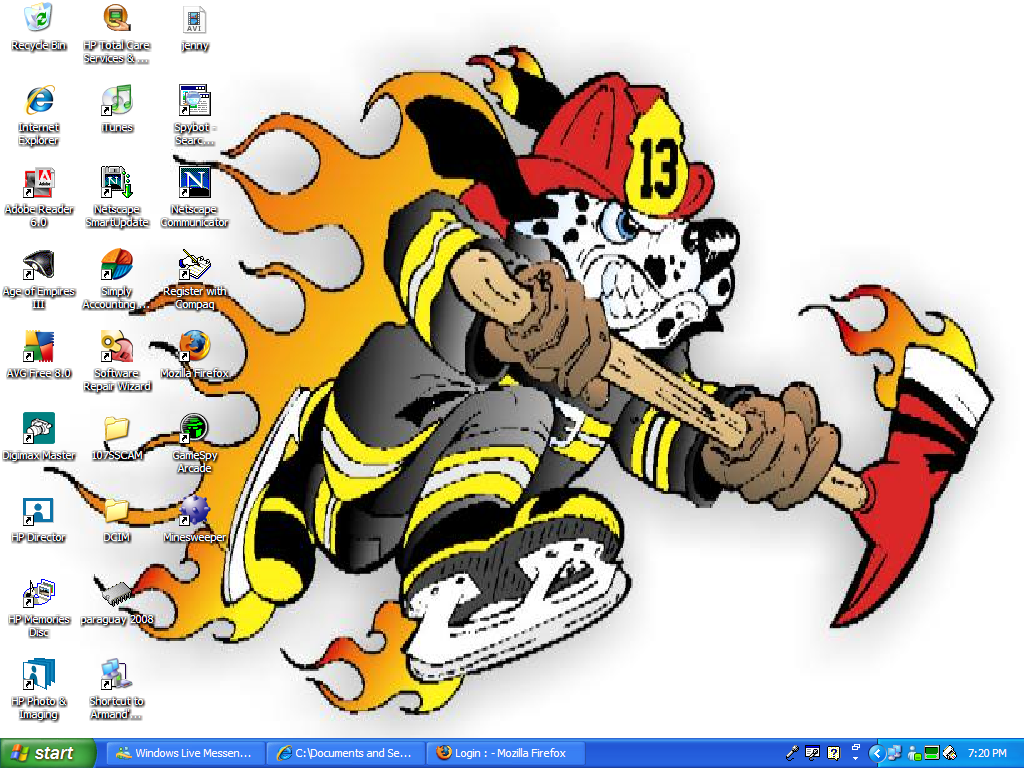This screenshot has height=768, width=1024.
Task: Switch to C:\Documents and Settings taskbar window
Action: click(x=345, y=753)
